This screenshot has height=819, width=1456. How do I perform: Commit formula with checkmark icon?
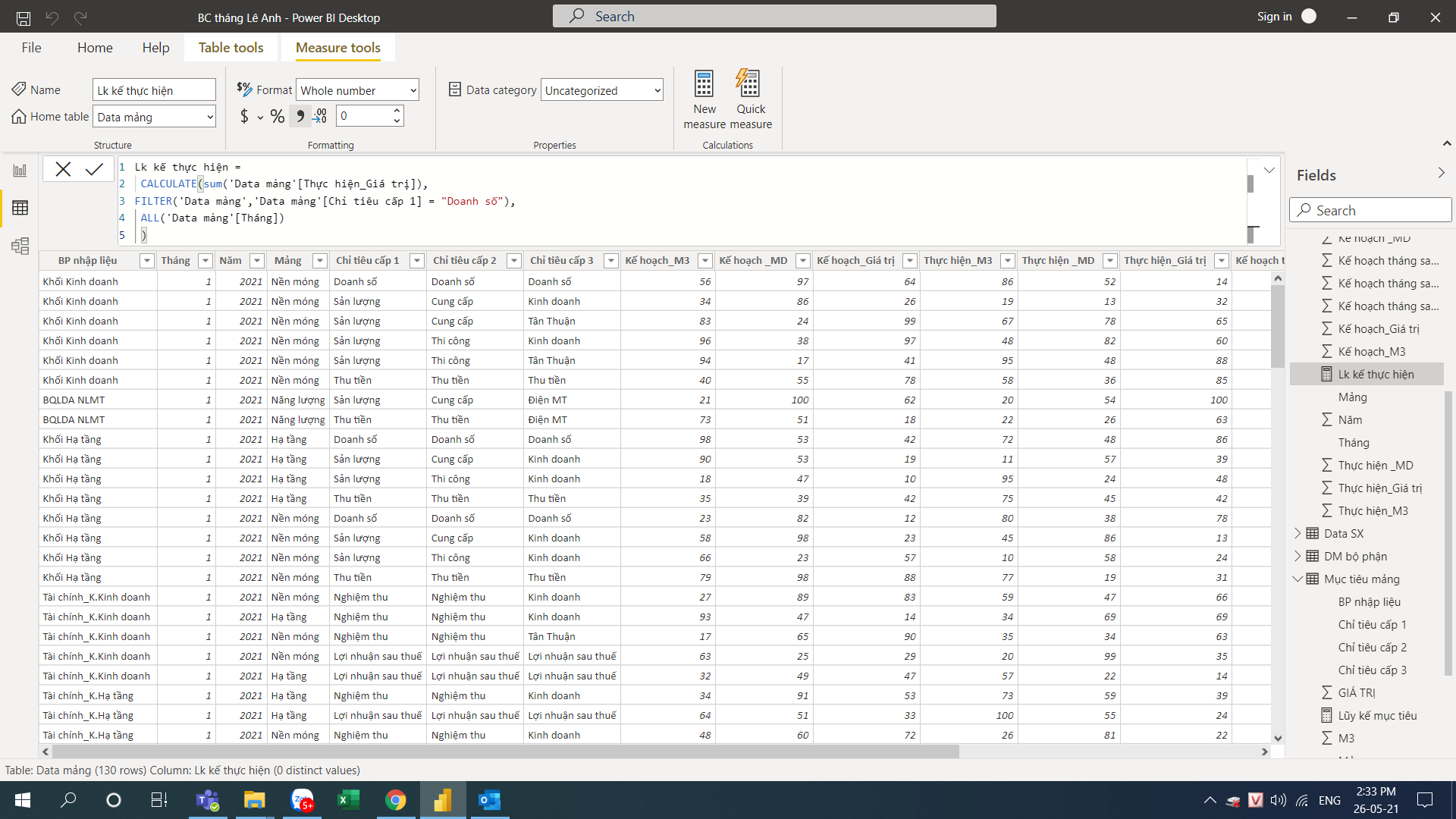pyautogui.click(x=94, y=169)
